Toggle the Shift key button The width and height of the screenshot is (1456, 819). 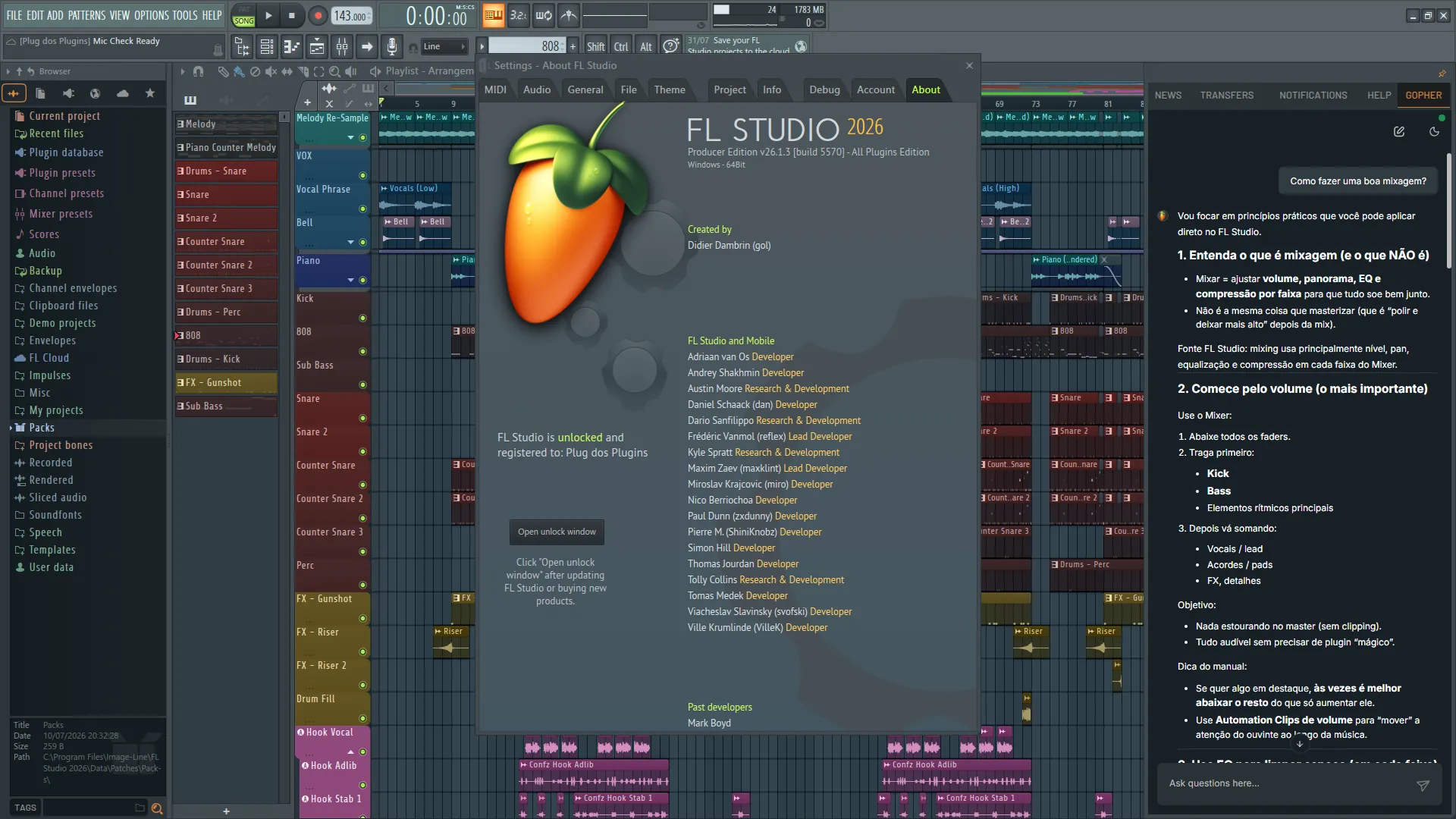pyautogui.click(x=596, y=46)
